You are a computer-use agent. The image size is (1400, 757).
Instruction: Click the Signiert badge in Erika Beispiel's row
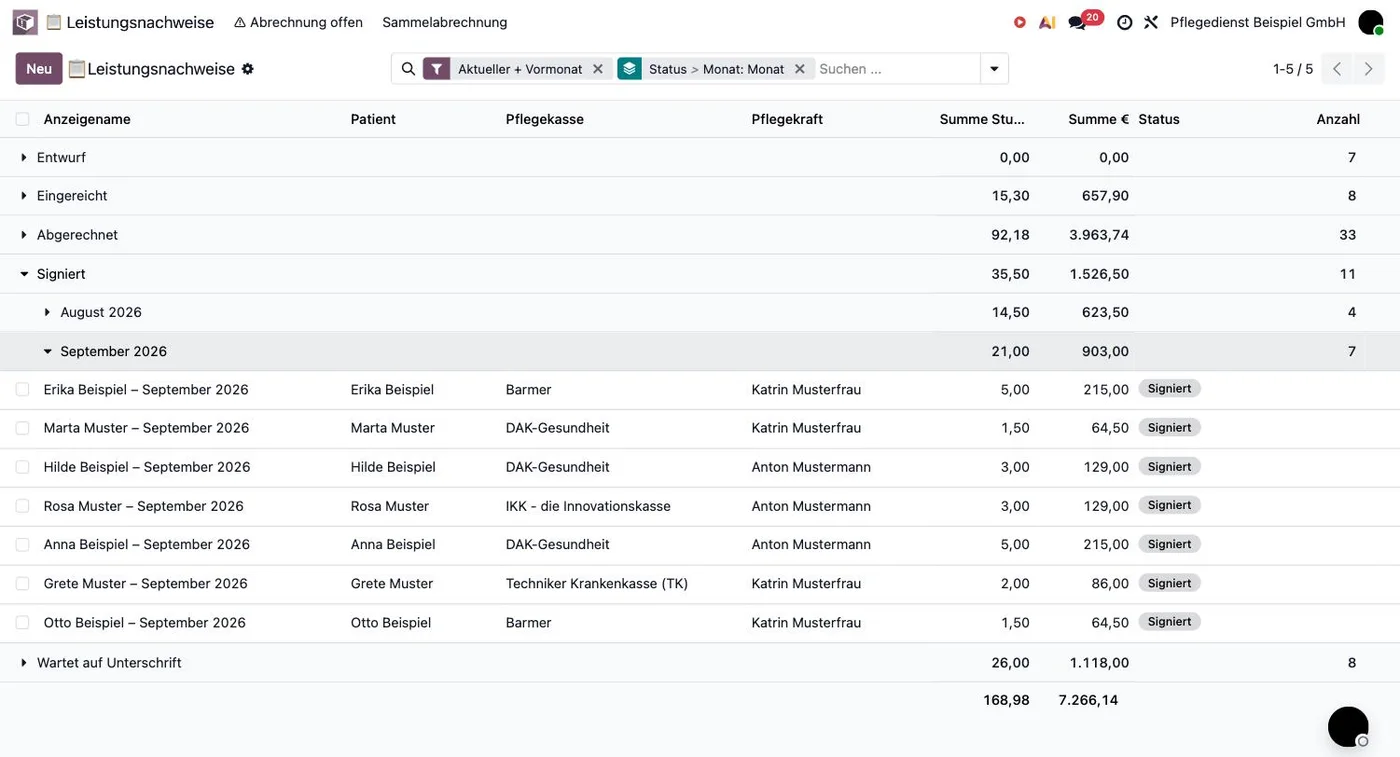(x=1170, y=389)
